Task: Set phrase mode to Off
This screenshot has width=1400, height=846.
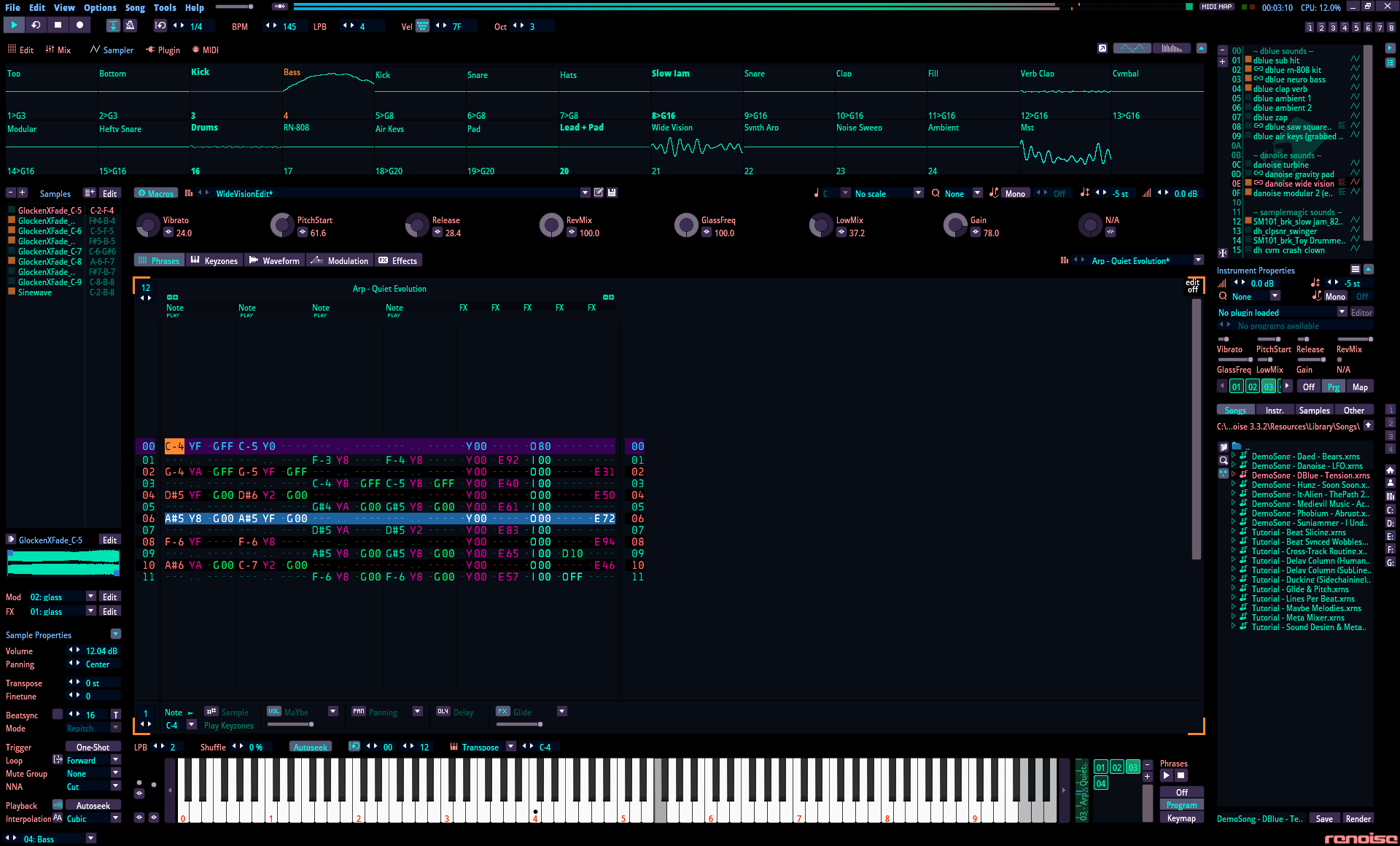Action: click(1181, 792)
